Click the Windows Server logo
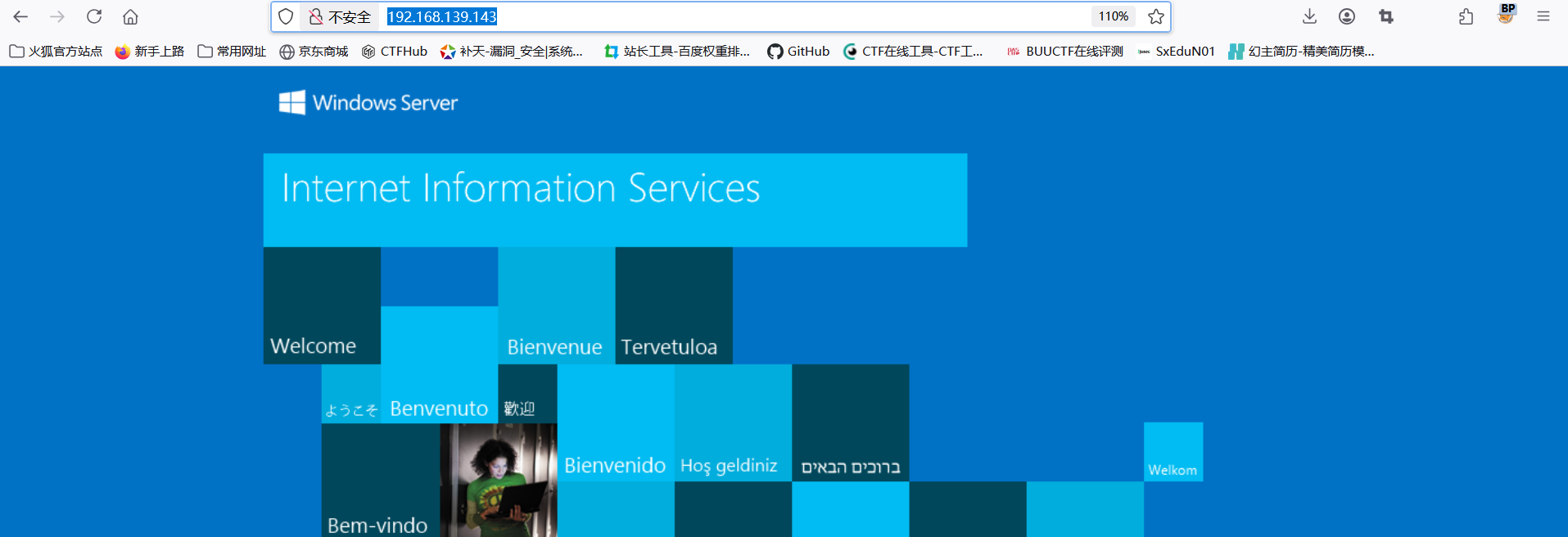This screenshot has width=1568, height=537. [x=368, y=102]
